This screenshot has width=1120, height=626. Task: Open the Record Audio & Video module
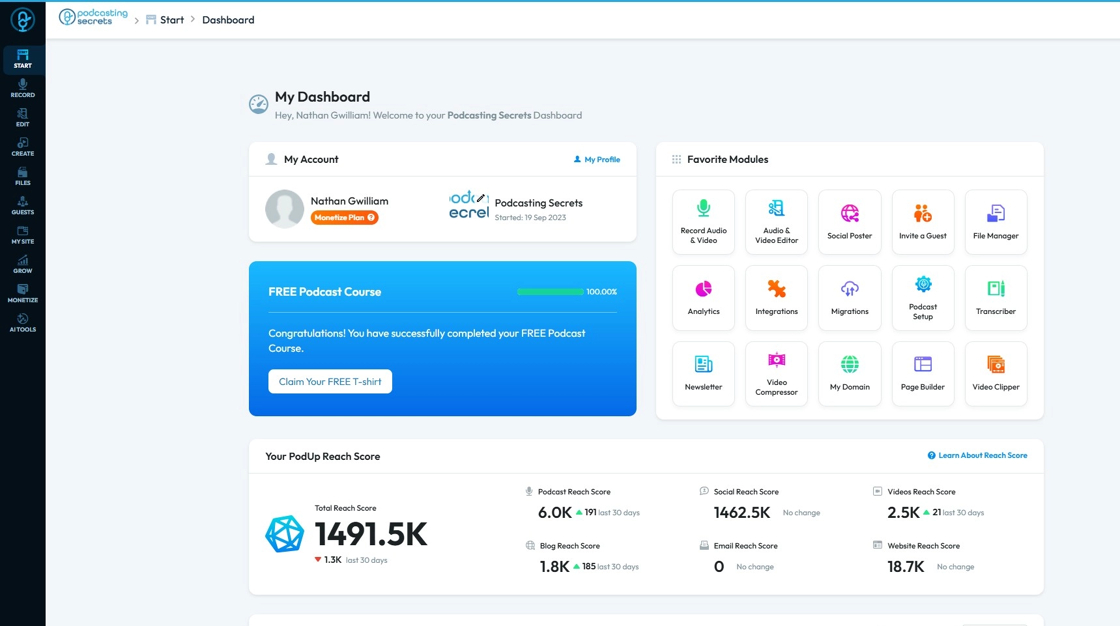tap(704, 222)
